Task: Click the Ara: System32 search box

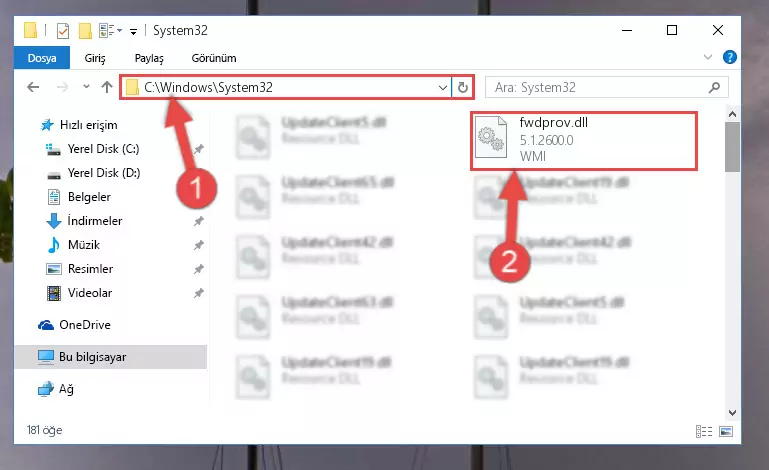Action: click(x=598, y=87)
